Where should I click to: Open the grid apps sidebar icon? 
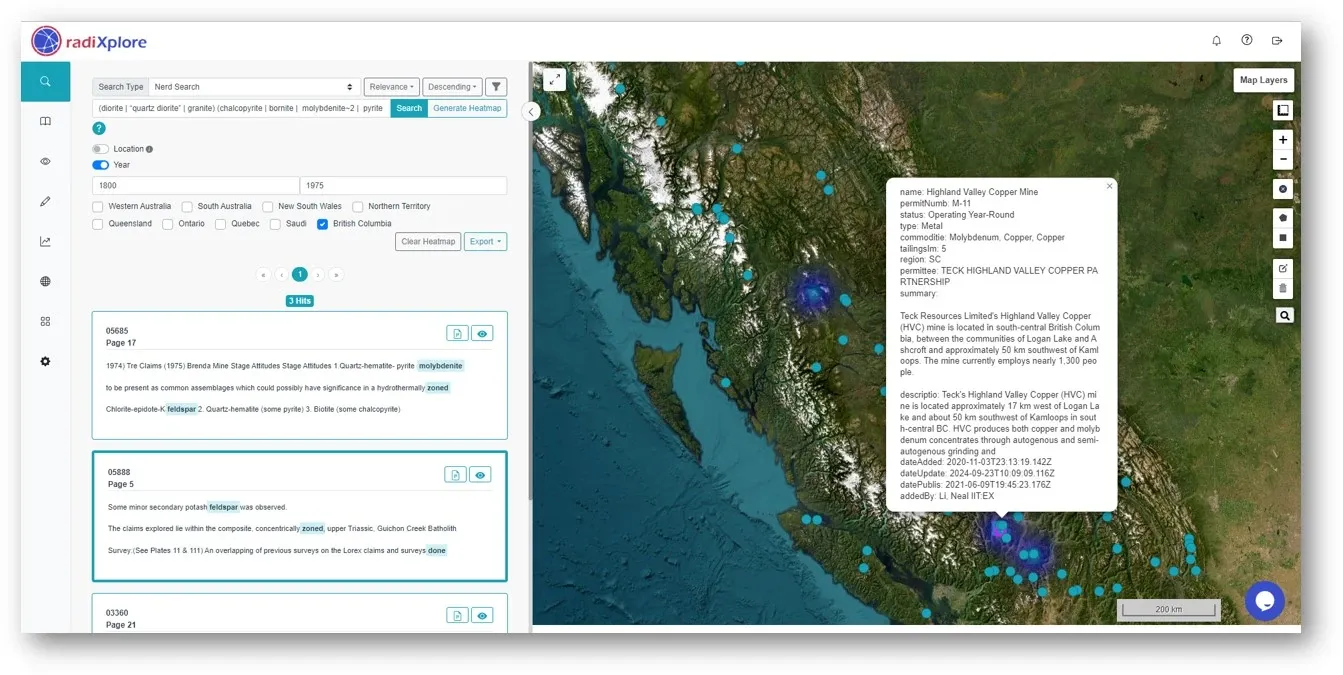[x=45, y=321]
